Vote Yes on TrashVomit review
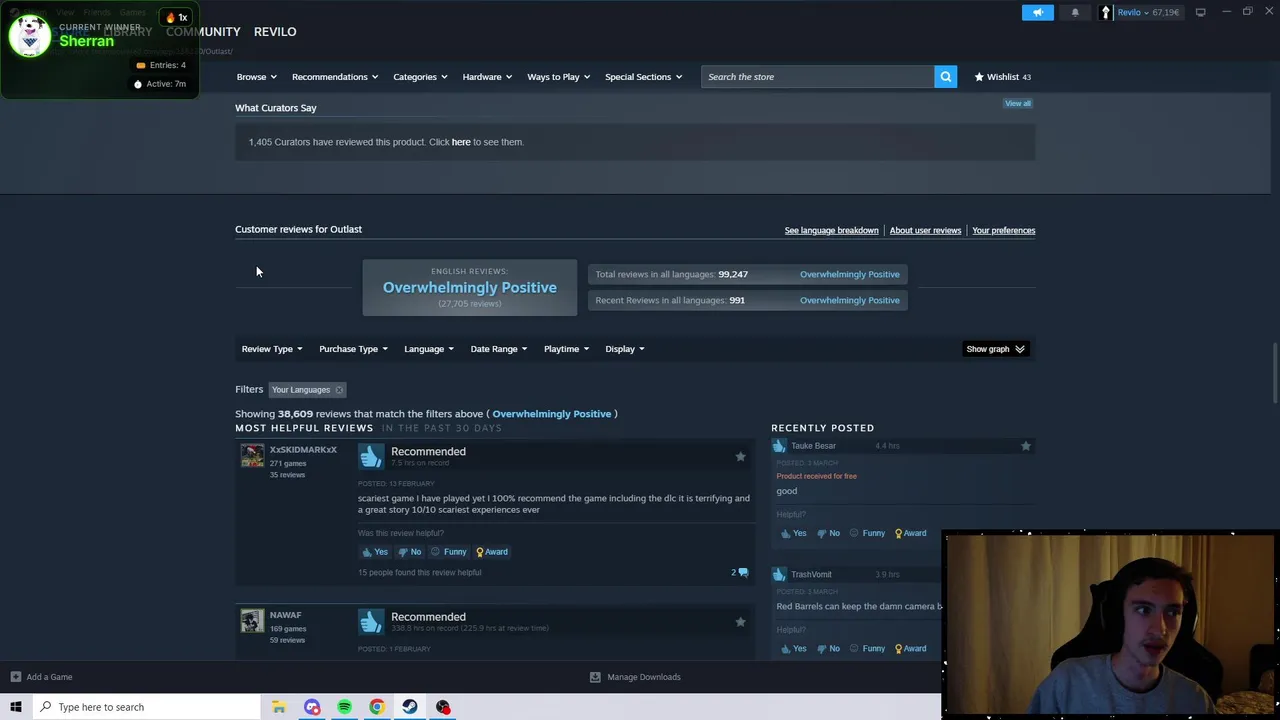The height and width of the screenshot is (720, 1280). [793, 648]
